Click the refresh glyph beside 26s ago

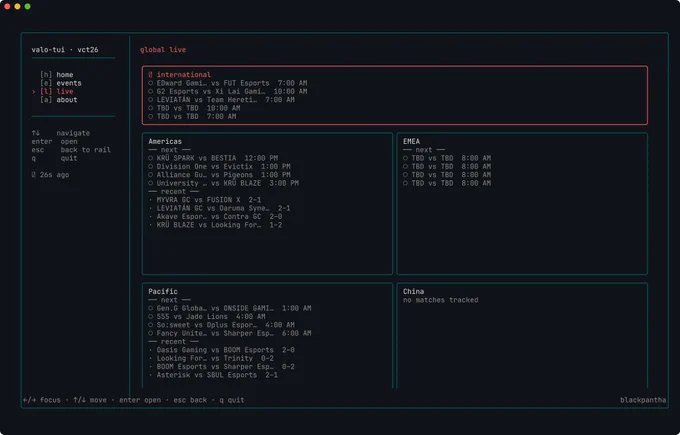tap(33, 175)
